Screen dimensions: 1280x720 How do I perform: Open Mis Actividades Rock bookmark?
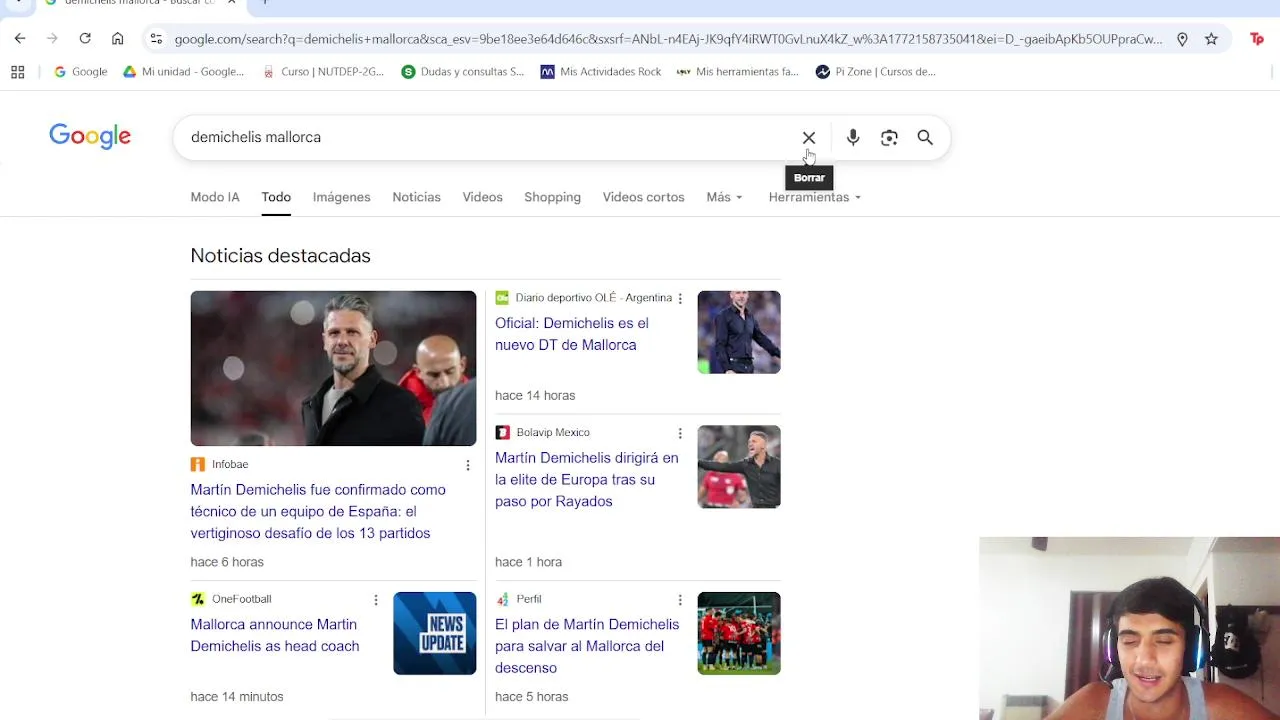coord(601,72)
